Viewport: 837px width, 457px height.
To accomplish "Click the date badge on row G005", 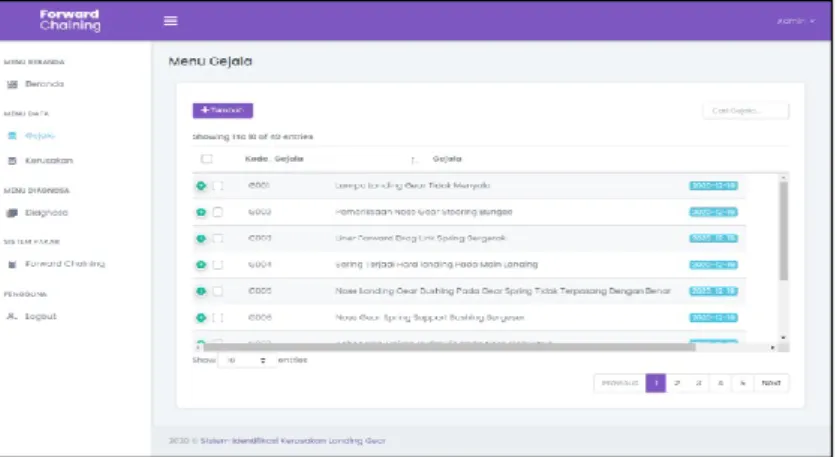I will tap(713, 291).
